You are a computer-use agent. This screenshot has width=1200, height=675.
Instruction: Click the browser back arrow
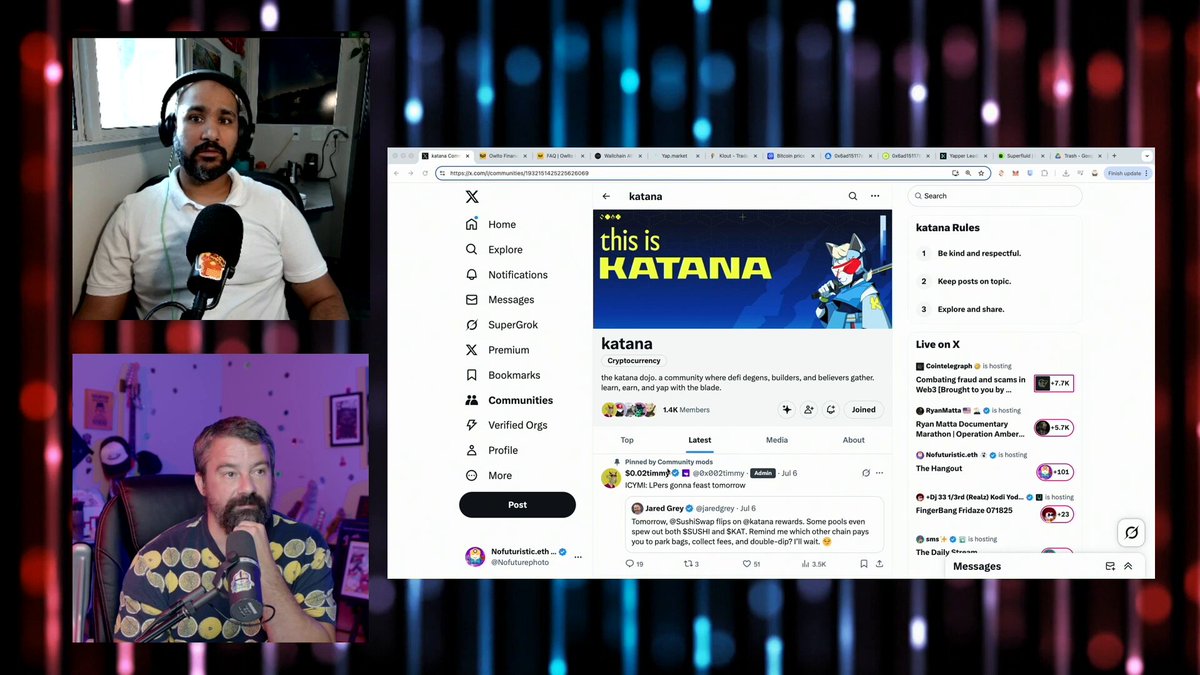point(395,173)
